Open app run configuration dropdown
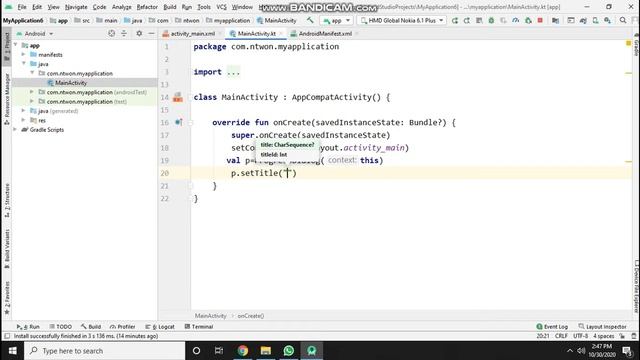Viewport: 640px width, 360px height. pyautogui.click(x=336, y=20)
